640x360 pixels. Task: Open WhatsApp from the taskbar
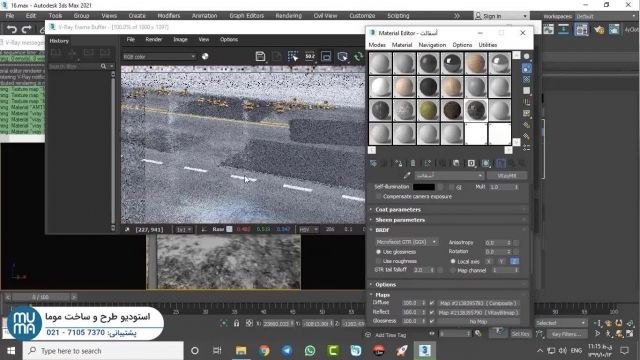click(x=310, y=350)
